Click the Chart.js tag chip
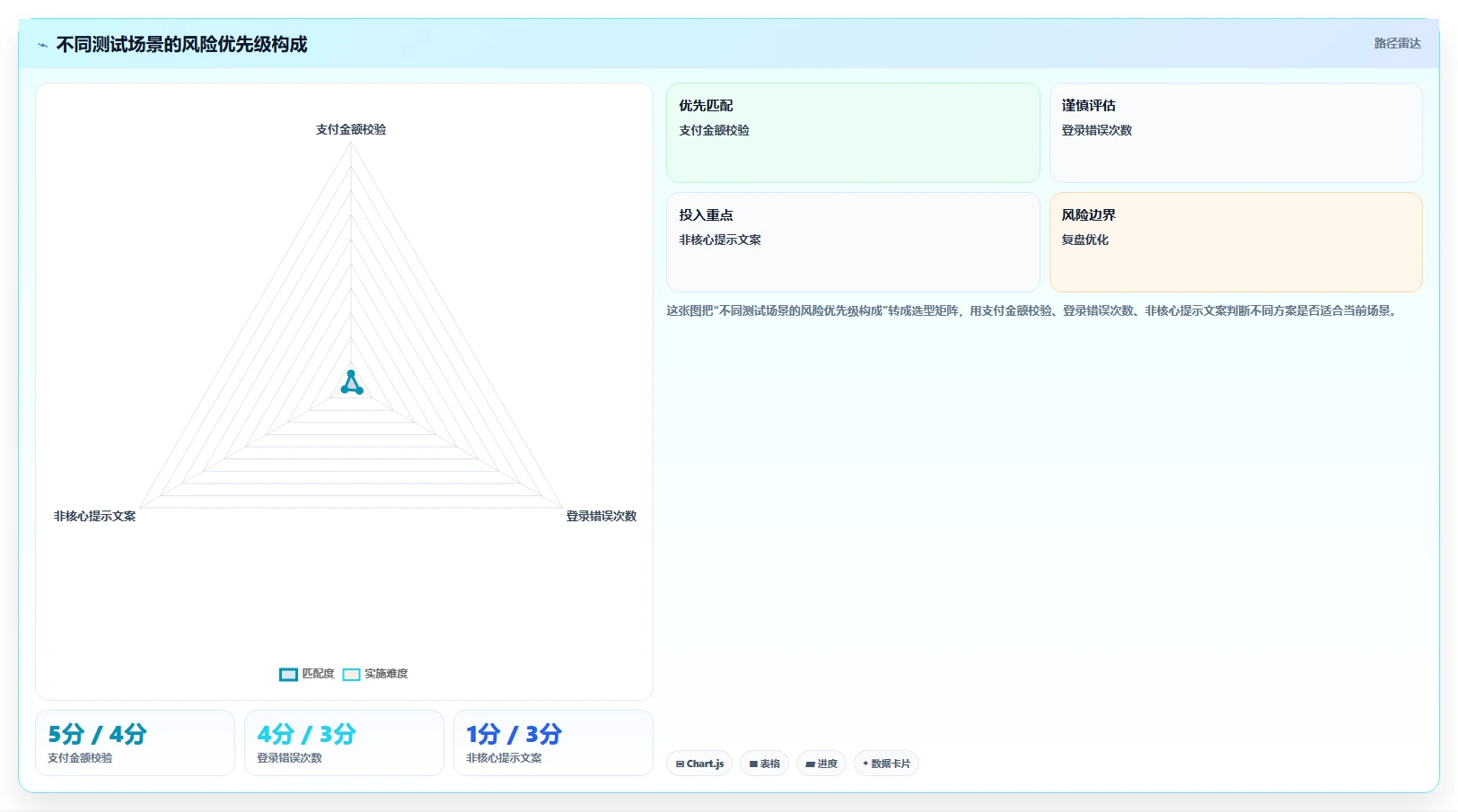Image resolution: width=1458 pixels, height=812 pixels. pyautogui.click(x=699, y=764)
